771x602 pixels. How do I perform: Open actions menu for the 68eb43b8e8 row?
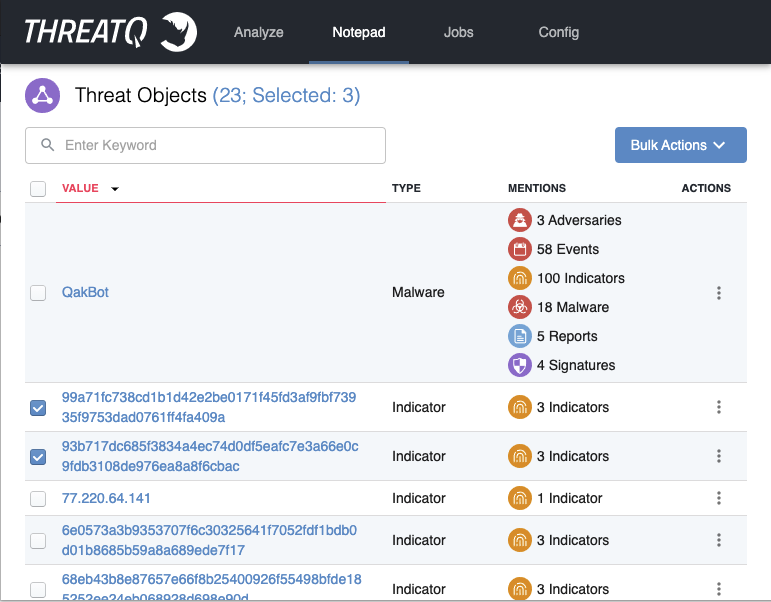(719, 589)
